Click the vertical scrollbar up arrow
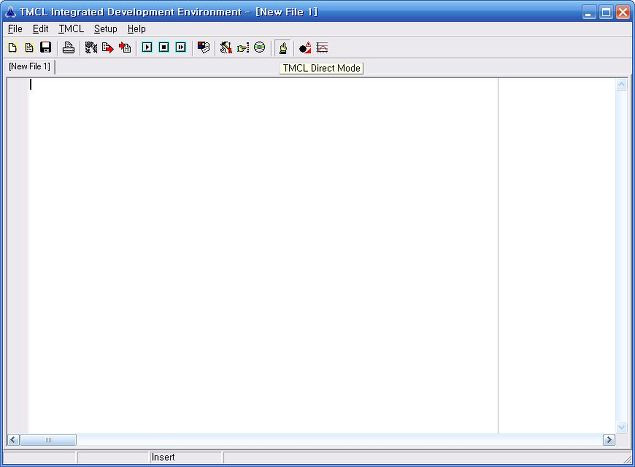This screenshot has height=467, width=635. pyautogui.click(x=622, y=85)
